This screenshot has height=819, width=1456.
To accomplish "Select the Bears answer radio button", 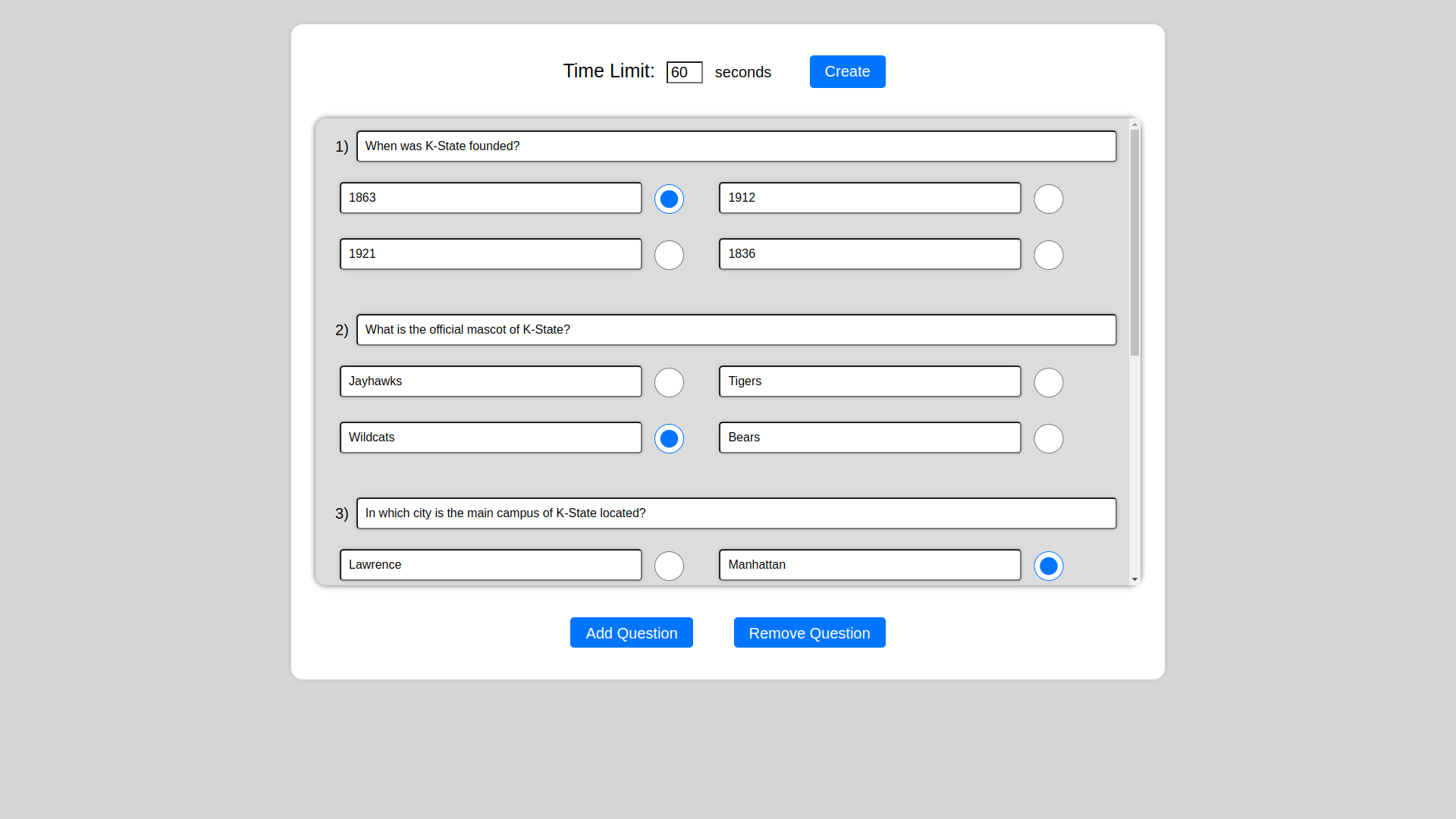I will [x=1048, y=439].
